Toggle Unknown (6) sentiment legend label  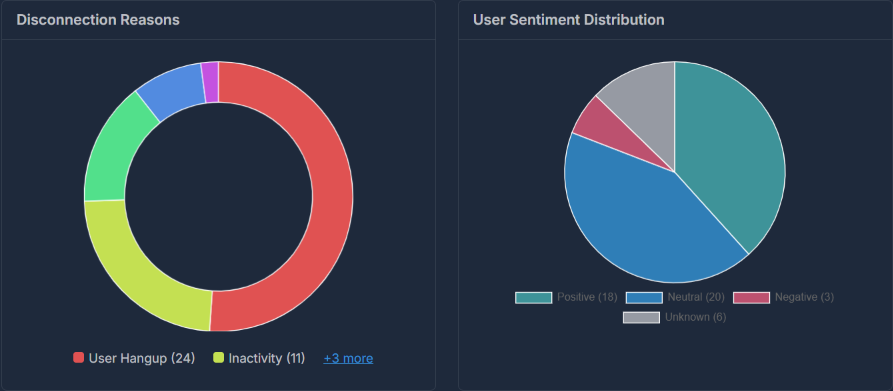point(695,317)
